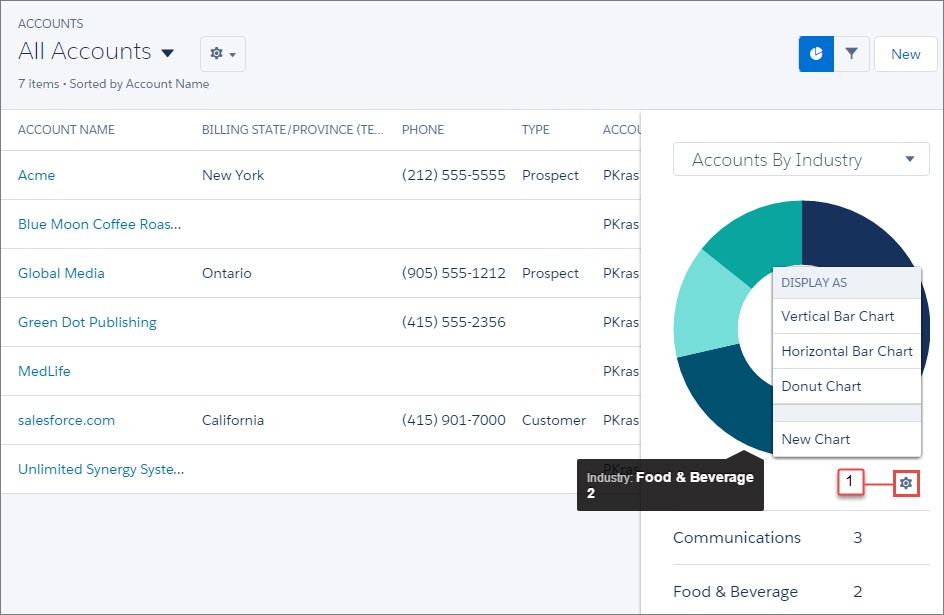Select Horizontal Bar Chart option
Viewport: 944px width, 615px height.
846,351
